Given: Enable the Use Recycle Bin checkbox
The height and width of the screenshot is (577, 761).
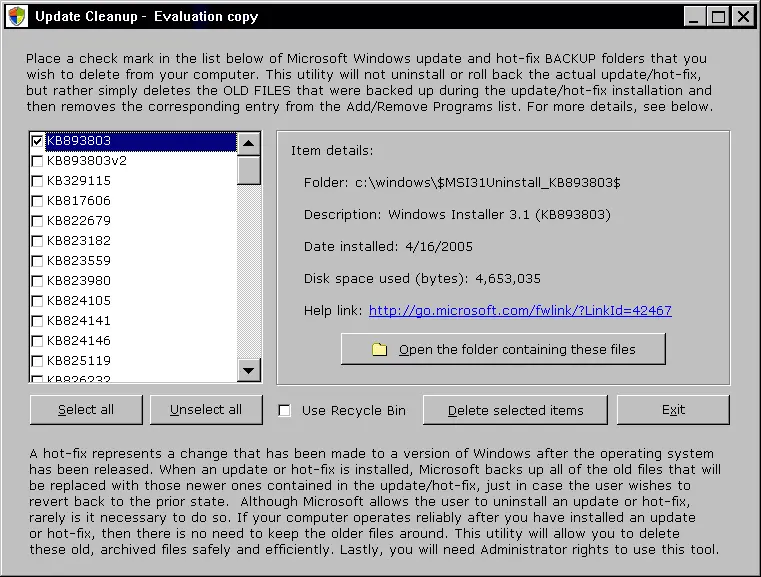Looking at the screenshot, I should point(284,411).
